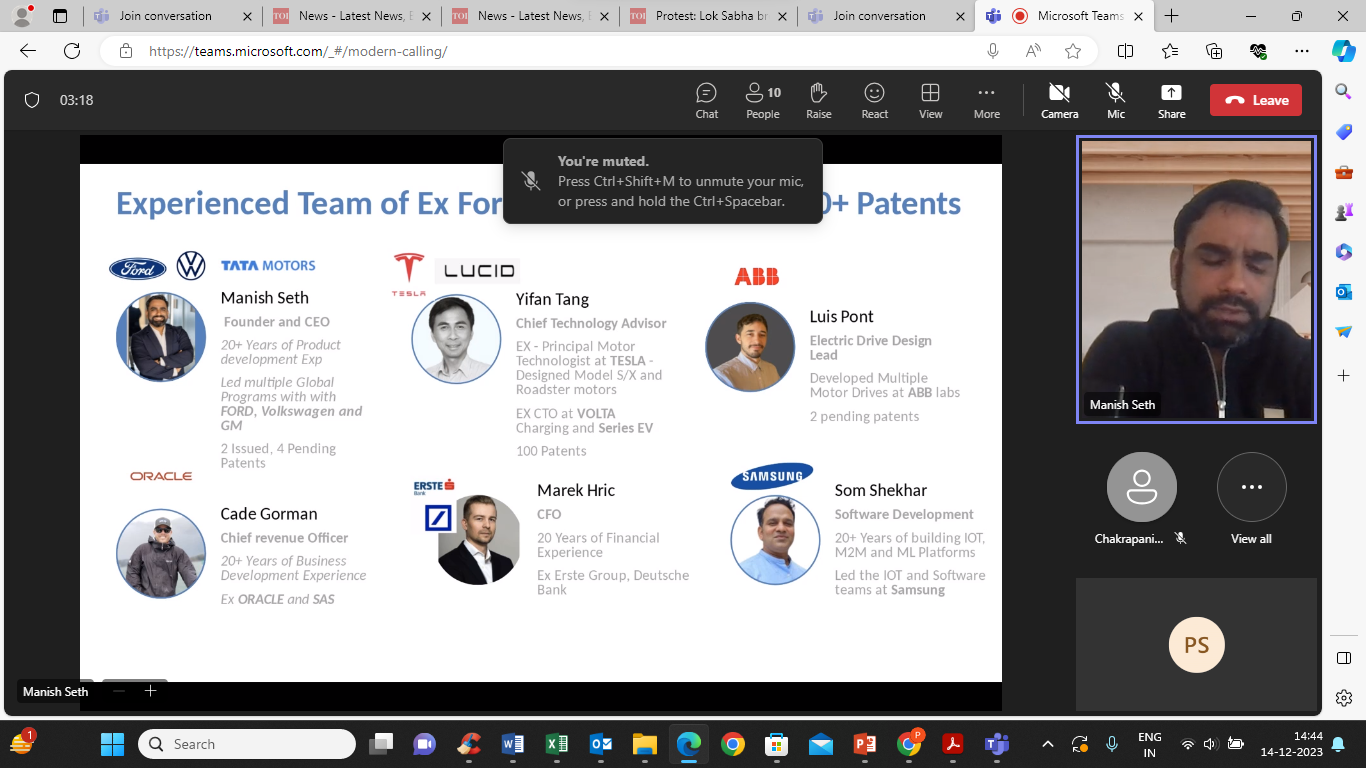Change the meeting View layout

(930, 100)
